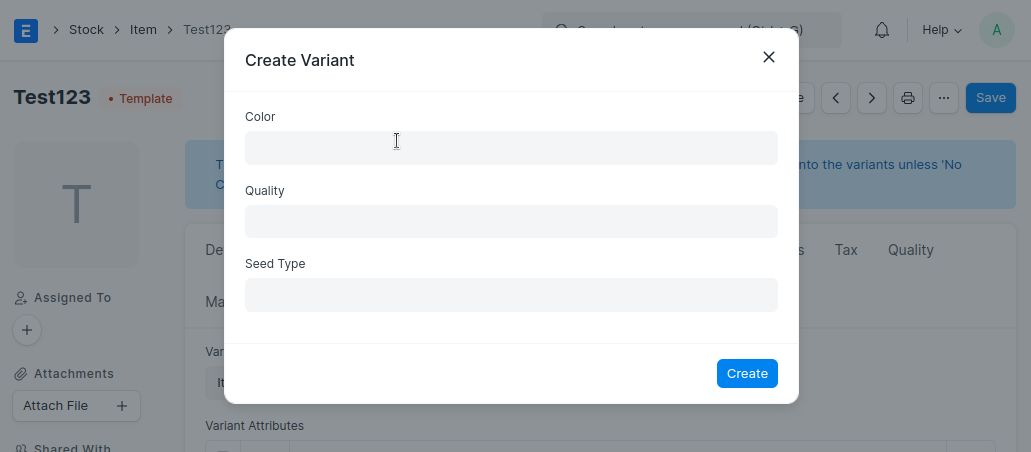Switch to the Quality tab
Viewport: 1031px width, 452px height.
[910, 250]
